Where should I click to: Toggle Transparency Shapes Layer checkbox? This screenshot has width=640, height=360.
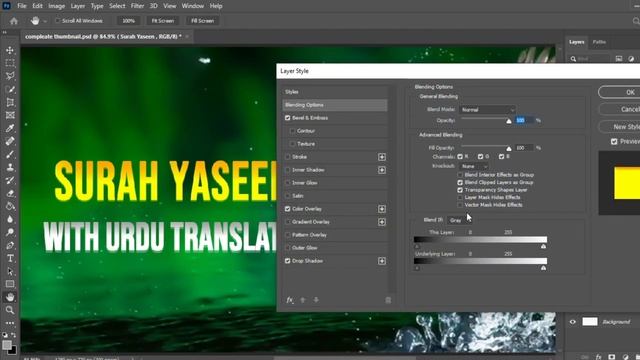tap(460, 190)
